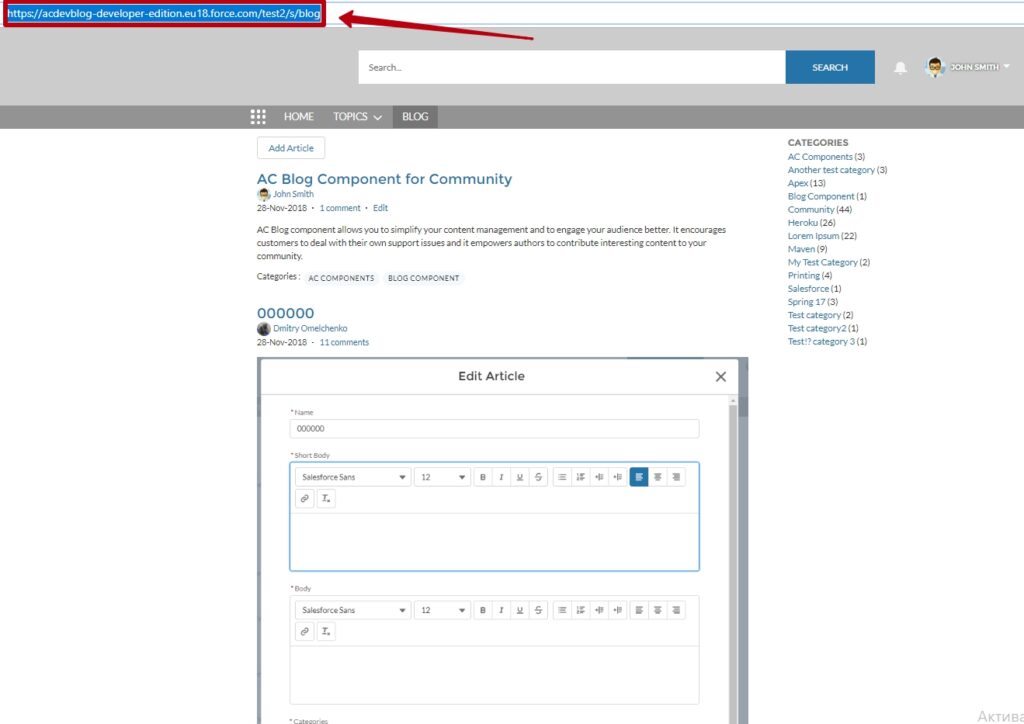Open Dmitry Omelchenko author link

pyautogui.click(x=310, y=328)
